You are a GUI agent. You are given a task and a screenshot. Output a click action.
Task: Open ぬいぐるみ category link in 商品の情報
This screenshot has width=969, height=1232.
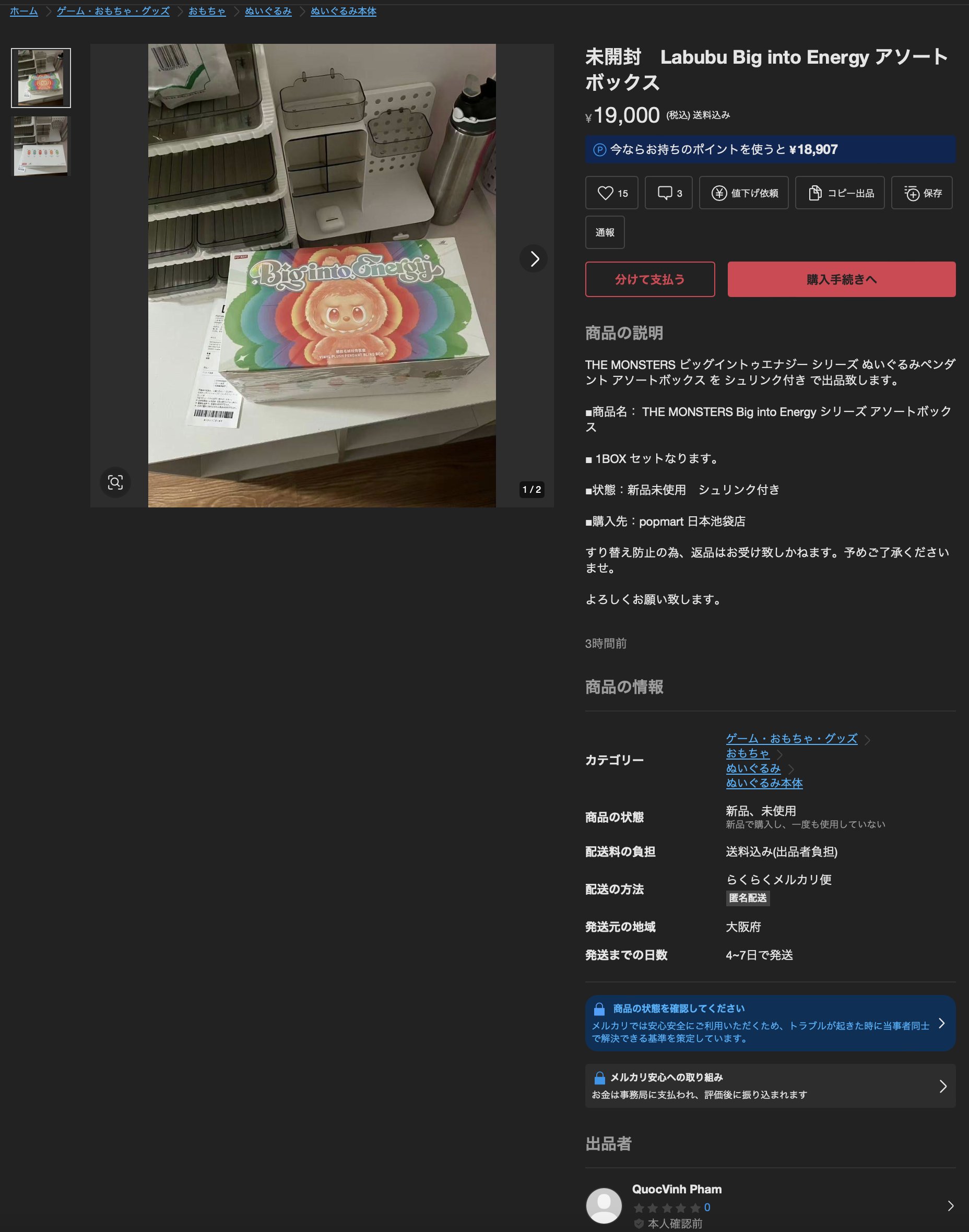tap(753, 768)
